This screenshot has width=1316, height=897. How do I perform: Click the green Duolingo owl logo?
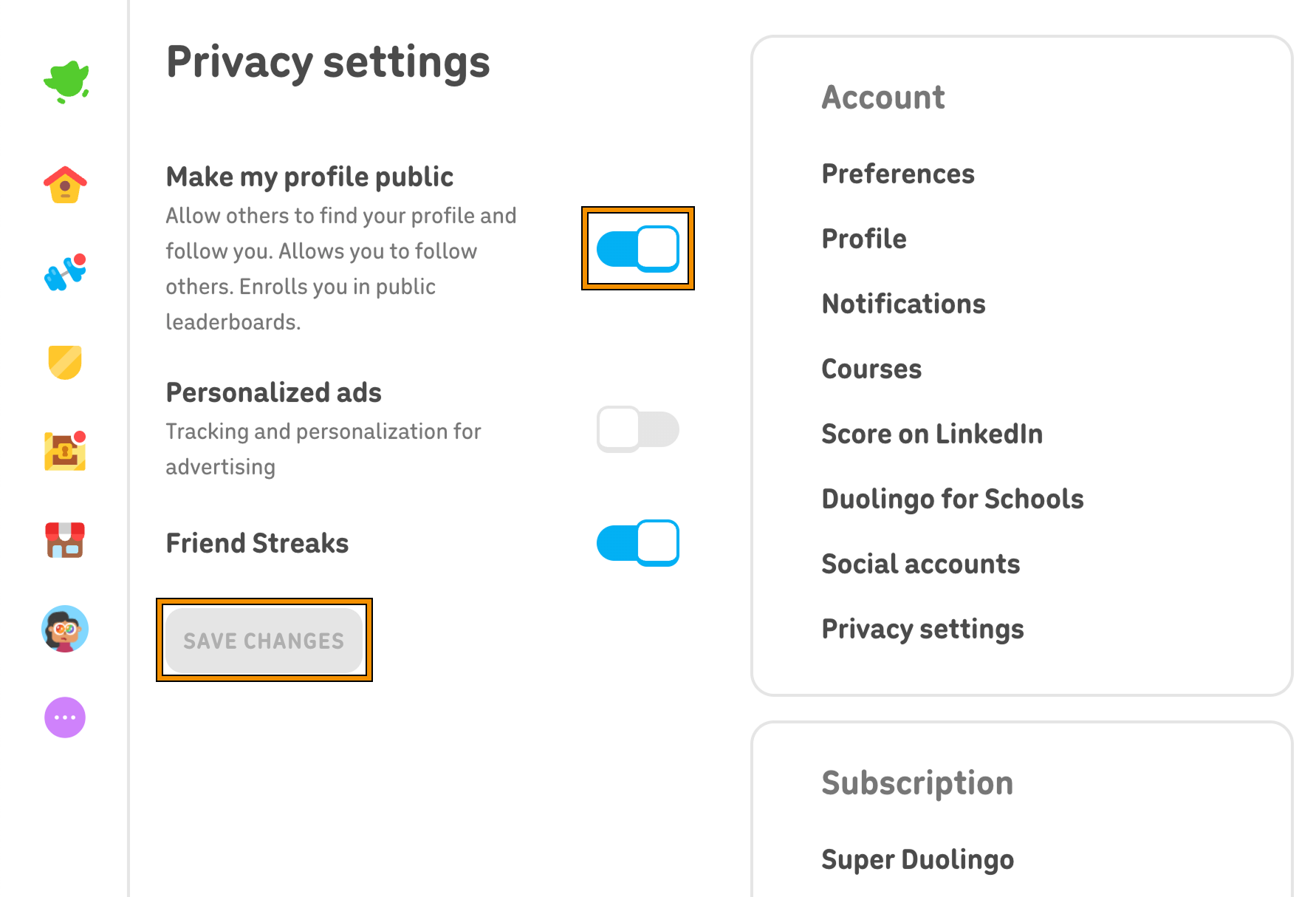66,81
